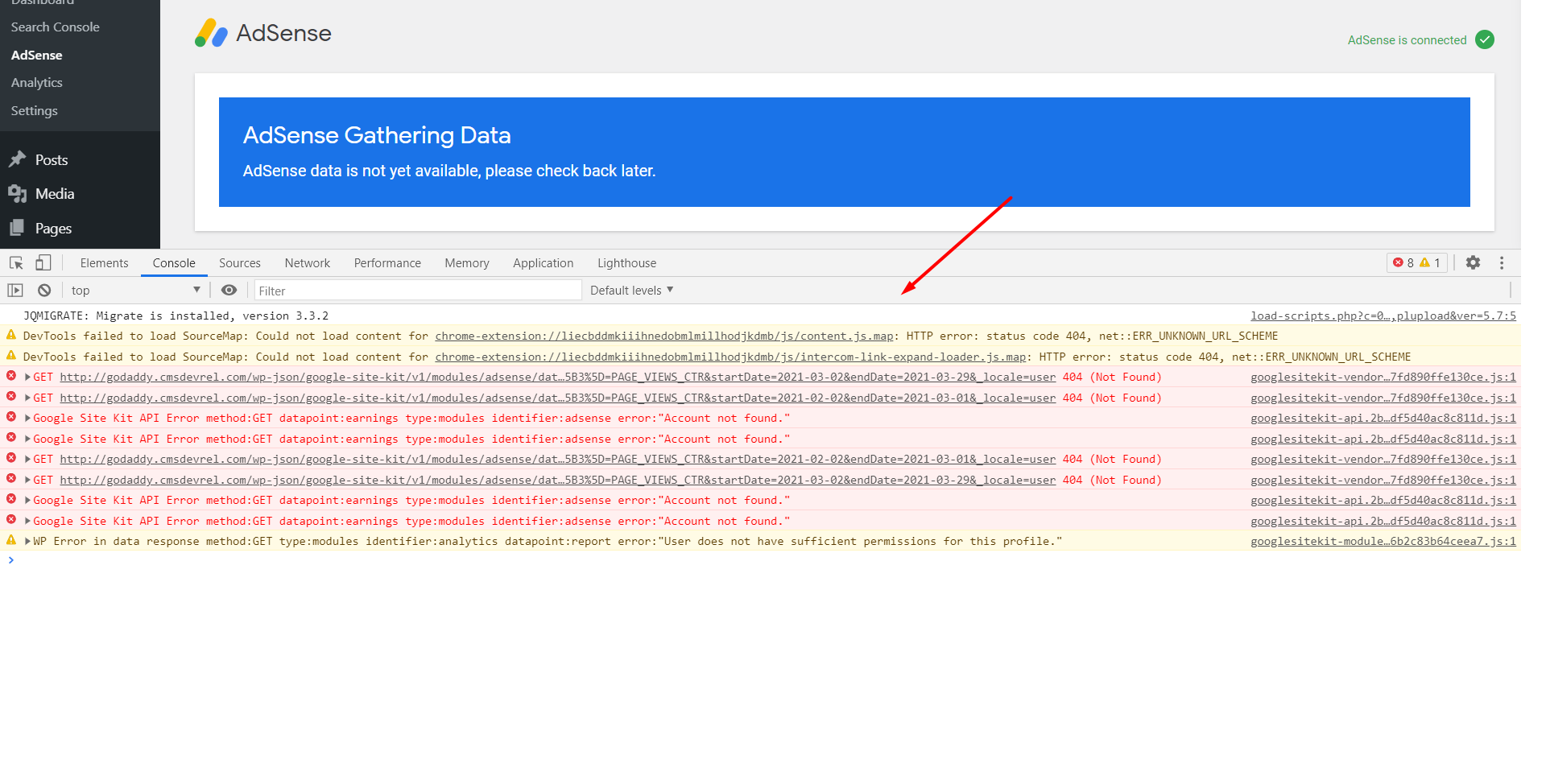Click the AdSense Gathering Data heading
1546x784 pixels.
pos(377,135)
